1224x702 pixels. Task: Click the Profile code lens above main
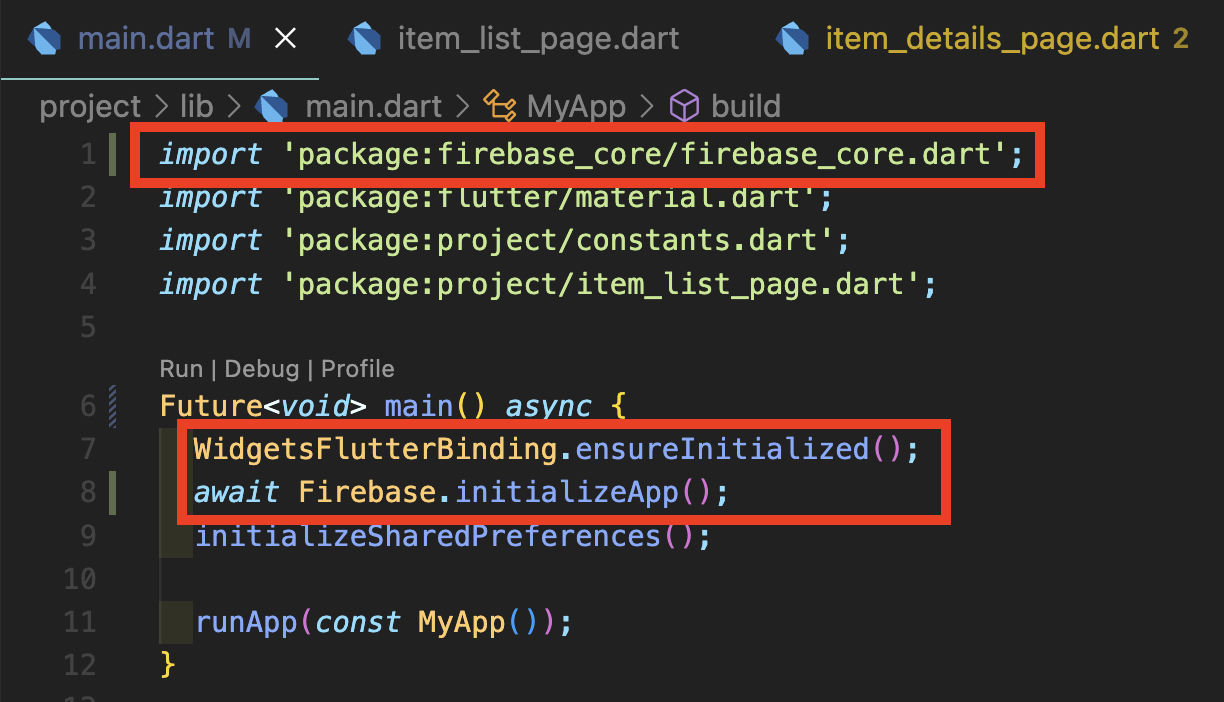[358, 369]
